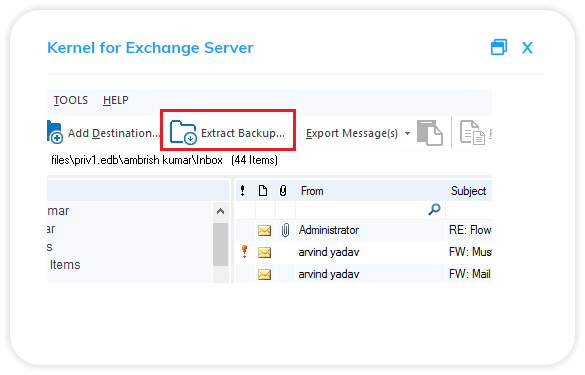This screenshot has width=585, height=375.
Task: Sort by From column header
Action: coord(312,191)
